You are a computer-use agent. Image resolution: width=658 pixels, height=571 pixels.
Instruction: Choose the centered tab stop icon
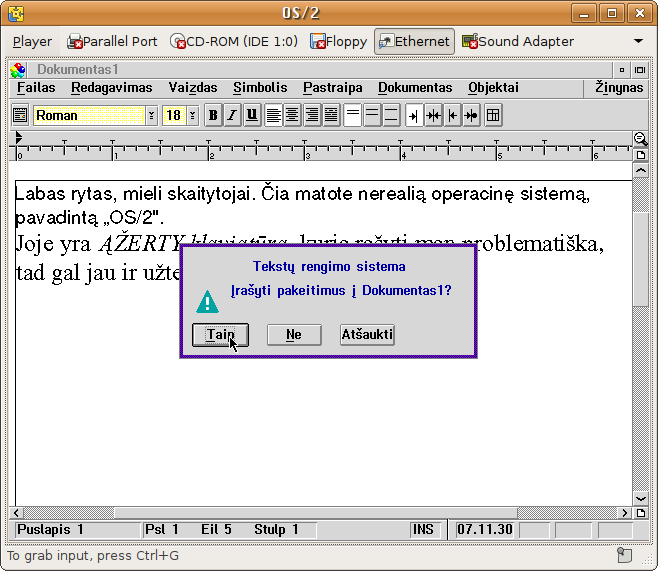pyautogui.click(x=433, y=115)
